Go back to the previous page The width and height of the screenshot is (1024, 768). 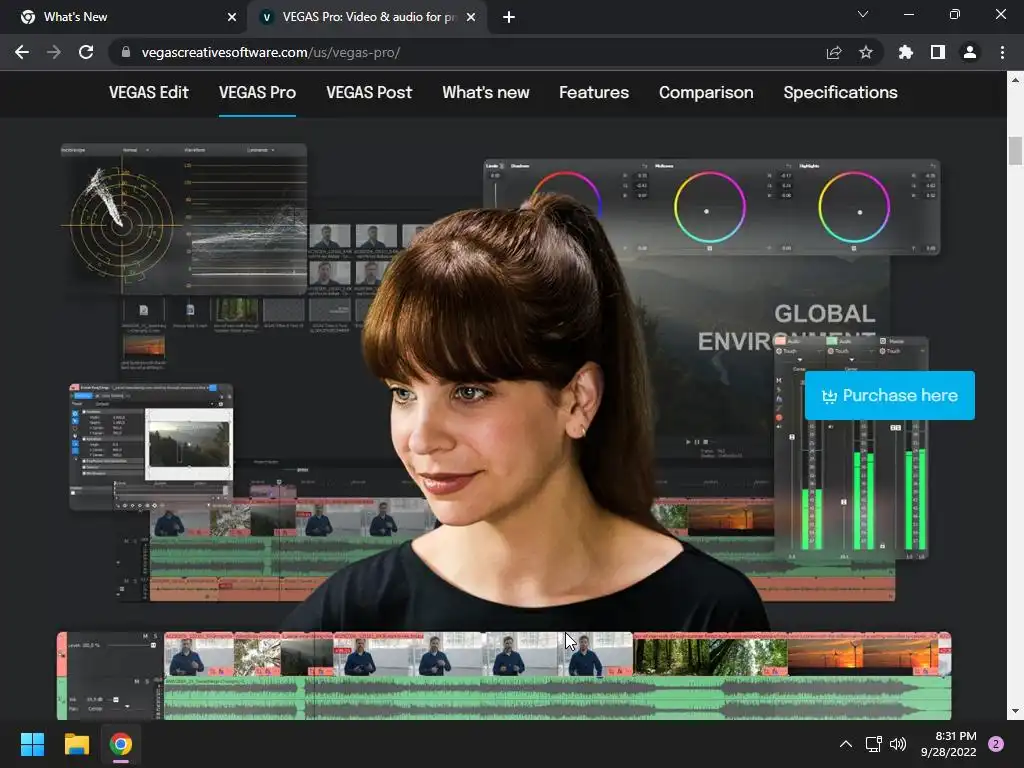click(x=22, y=52)
